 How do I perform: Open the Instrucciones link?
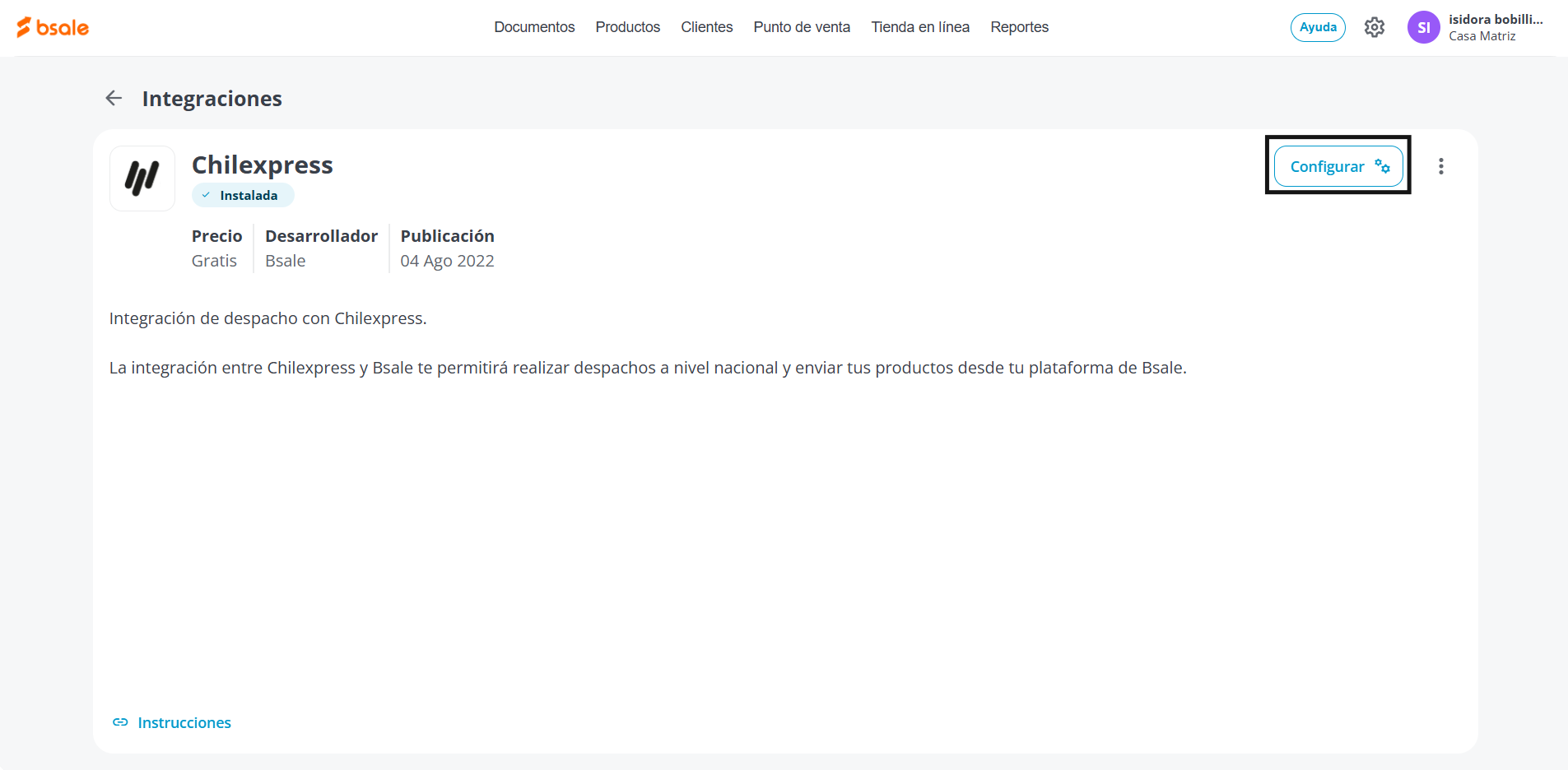point(184,722)
